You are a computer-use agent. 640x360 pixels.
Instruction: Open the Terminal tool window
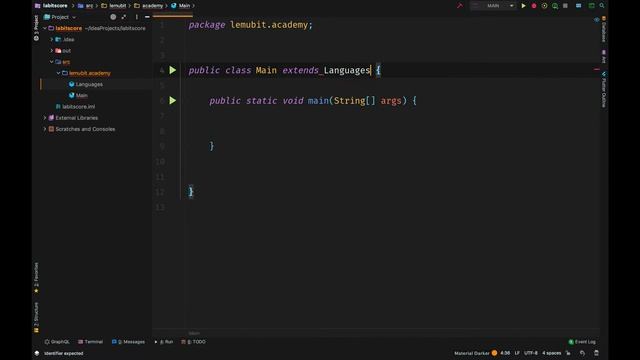click(91, 342)
